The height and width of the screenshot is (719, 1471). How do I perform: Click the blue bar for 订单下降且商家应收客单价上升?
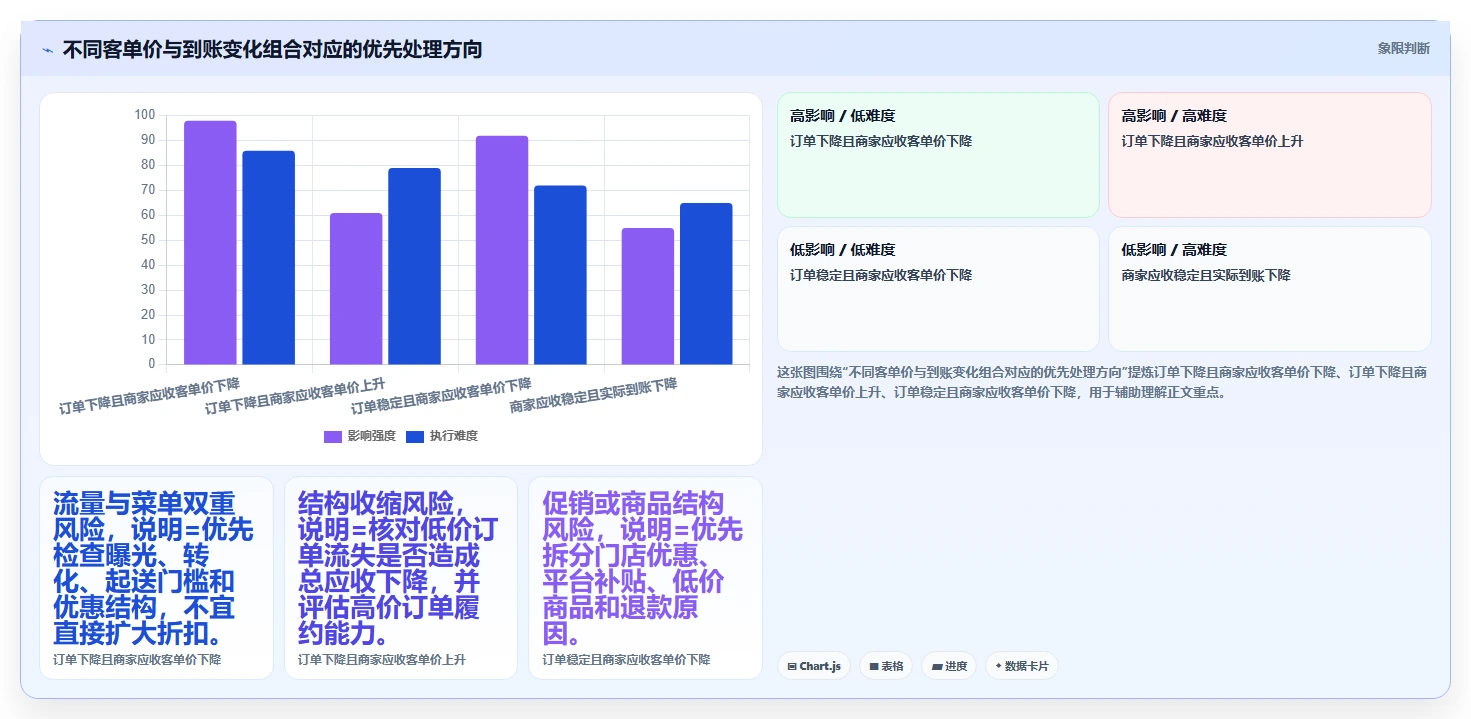point(414,266)
